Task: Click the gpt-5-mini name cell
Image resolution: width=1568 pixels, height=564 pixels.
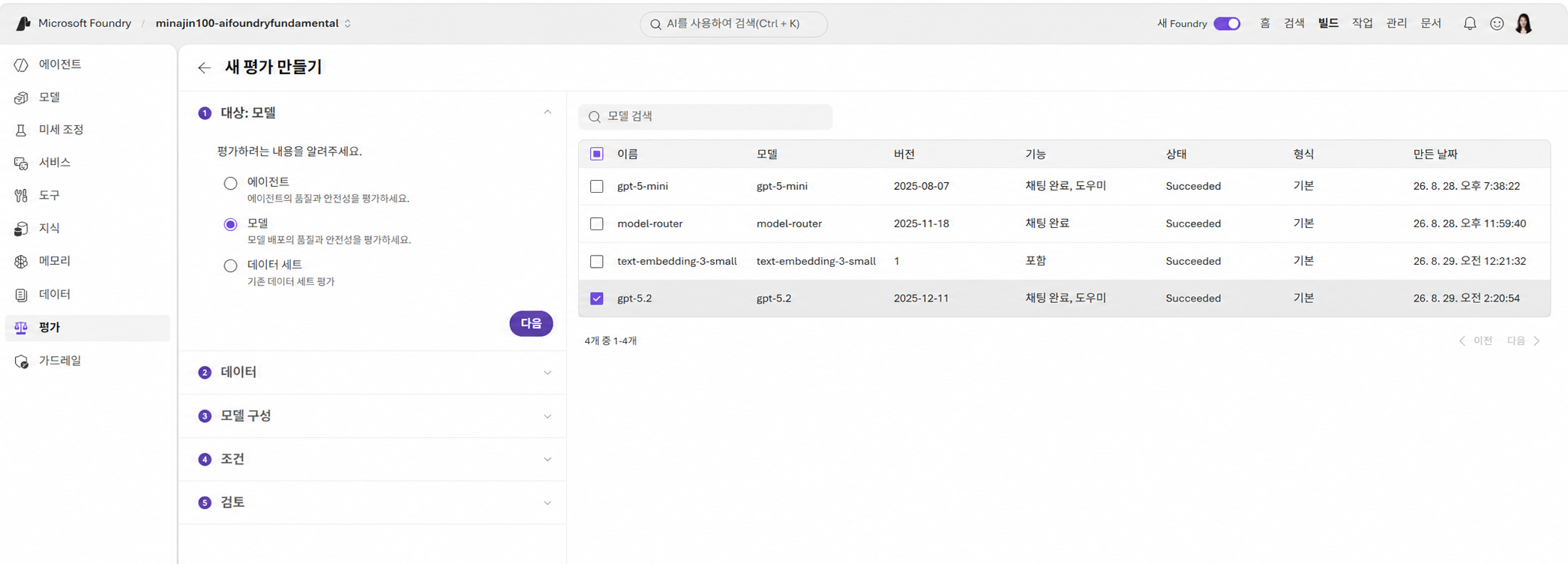Action: pos(643,186)
